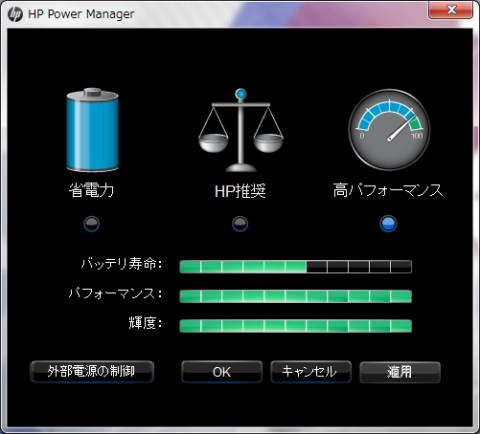Click the 輝度 brightness level bar
The height and width of the screenshot is (434, 480).
click(x=296, y=326)
